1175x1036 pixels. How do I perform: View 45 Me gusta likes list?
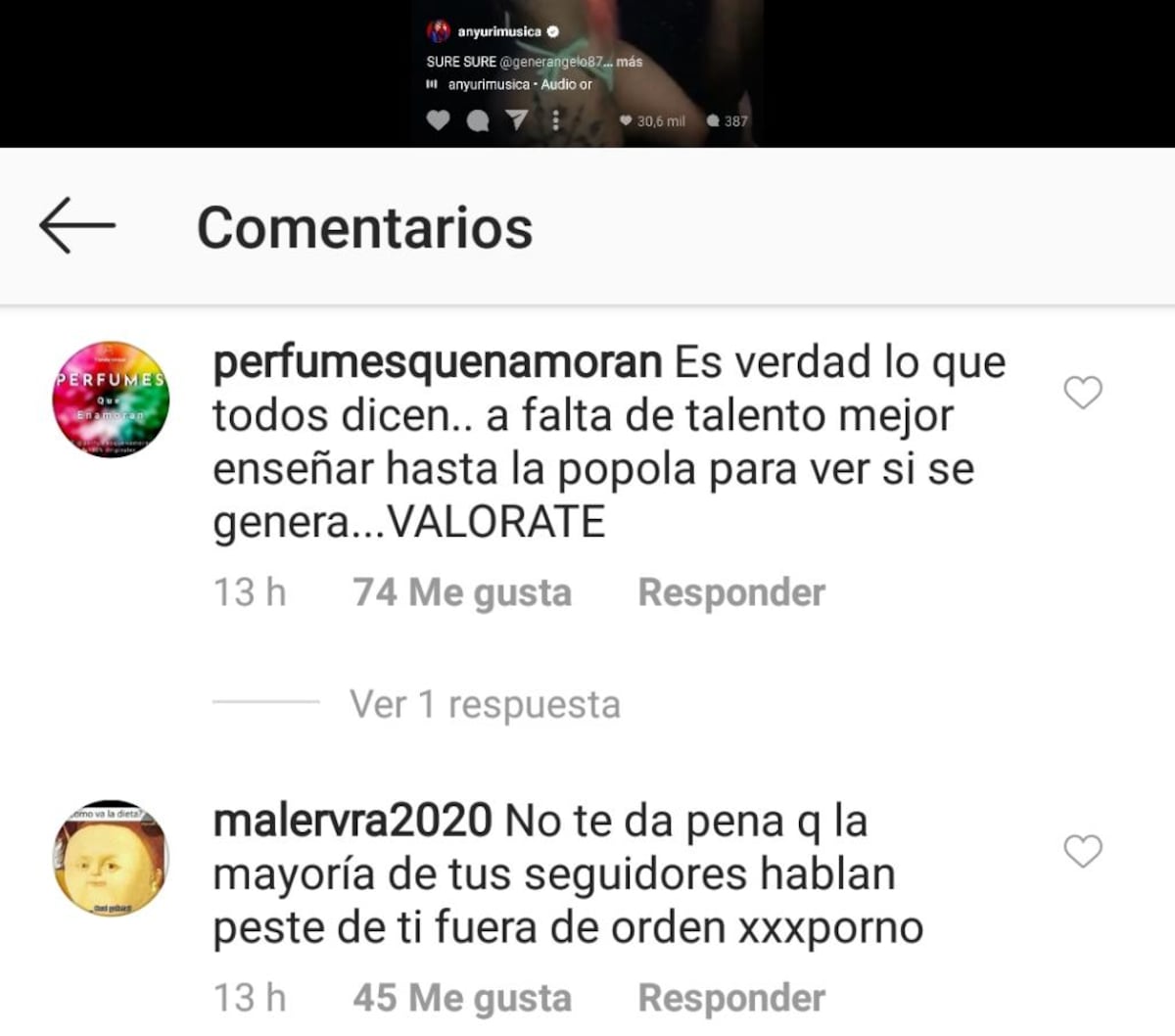462,998
